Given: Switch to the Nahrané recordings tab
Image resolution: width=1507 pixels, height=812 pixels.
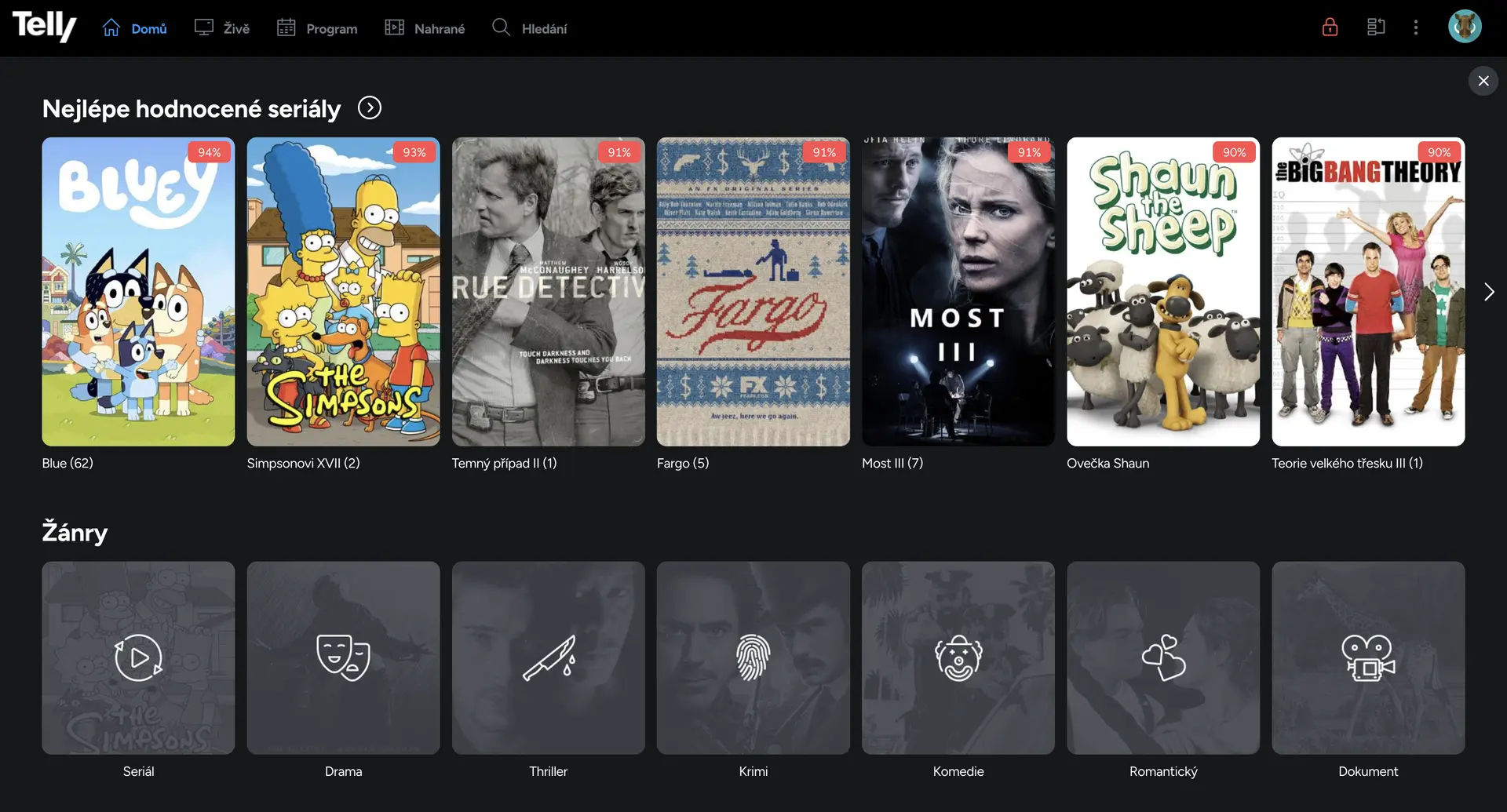Looking at the screenshot, I should coord(425,28).
